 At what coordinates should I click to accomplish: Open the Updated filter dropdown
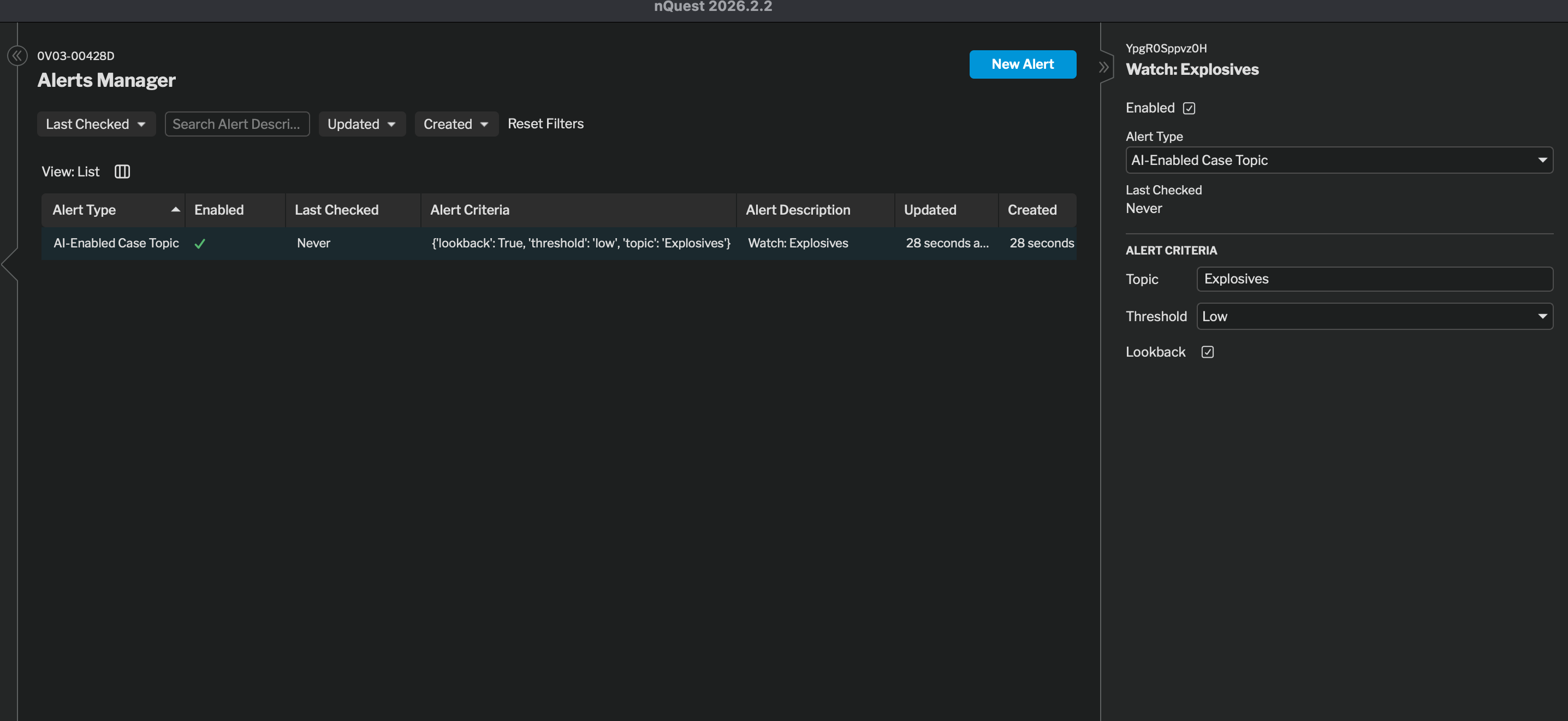[361, 124]
